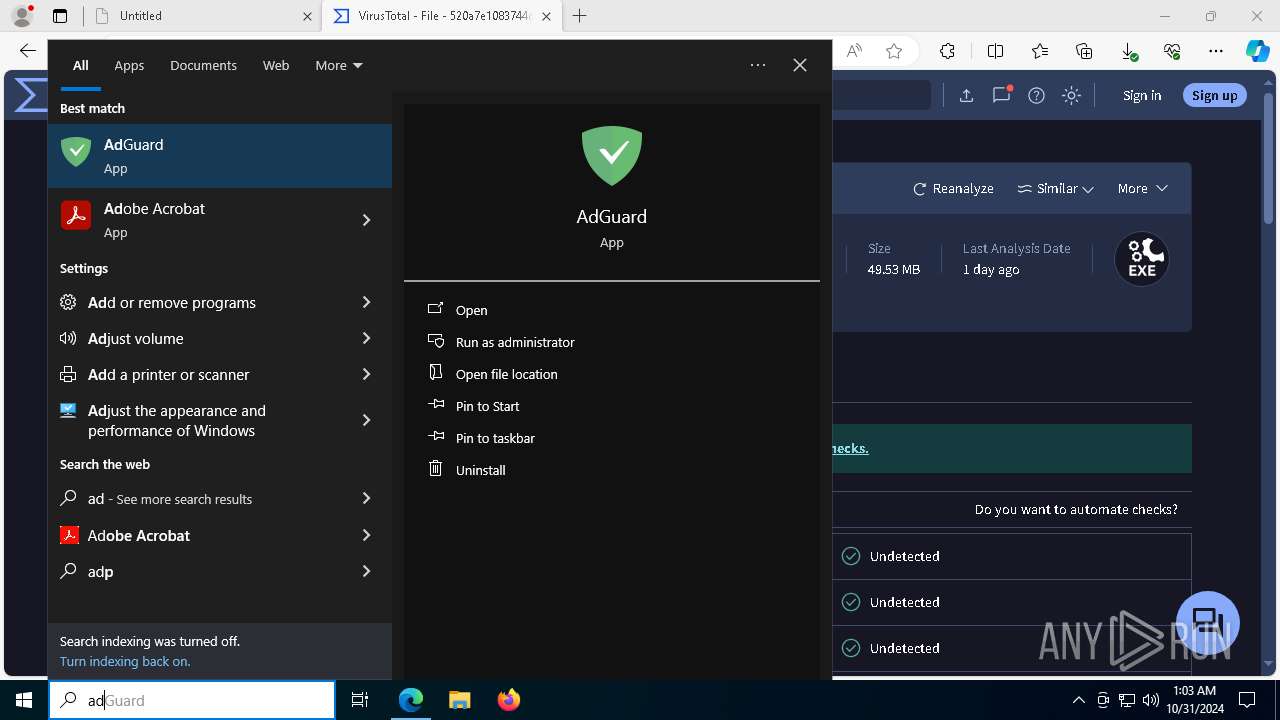Select Adobe Acrobat web search suggestion
Image resolution: width=1280 pixels, height=720 pixels.
[196, 535]
